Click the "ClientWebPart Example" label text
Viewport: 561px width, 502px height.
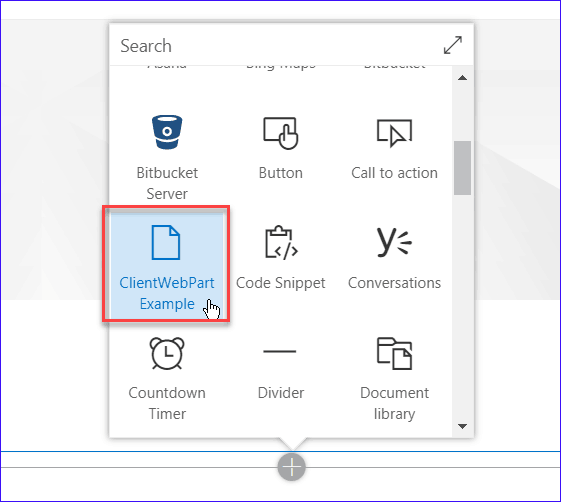pos(167,293)
